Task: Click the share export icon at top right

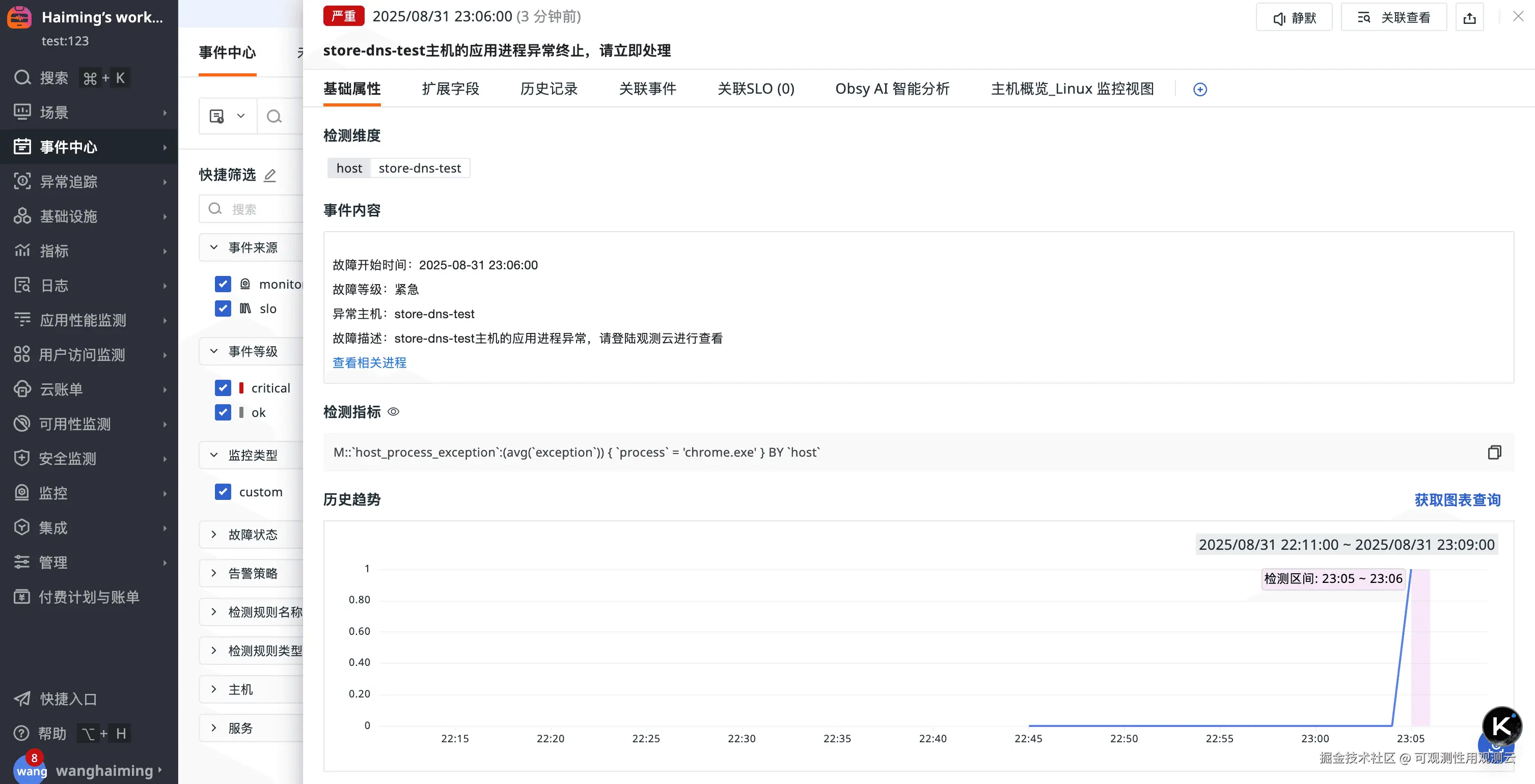Action: click(1469, 18)
